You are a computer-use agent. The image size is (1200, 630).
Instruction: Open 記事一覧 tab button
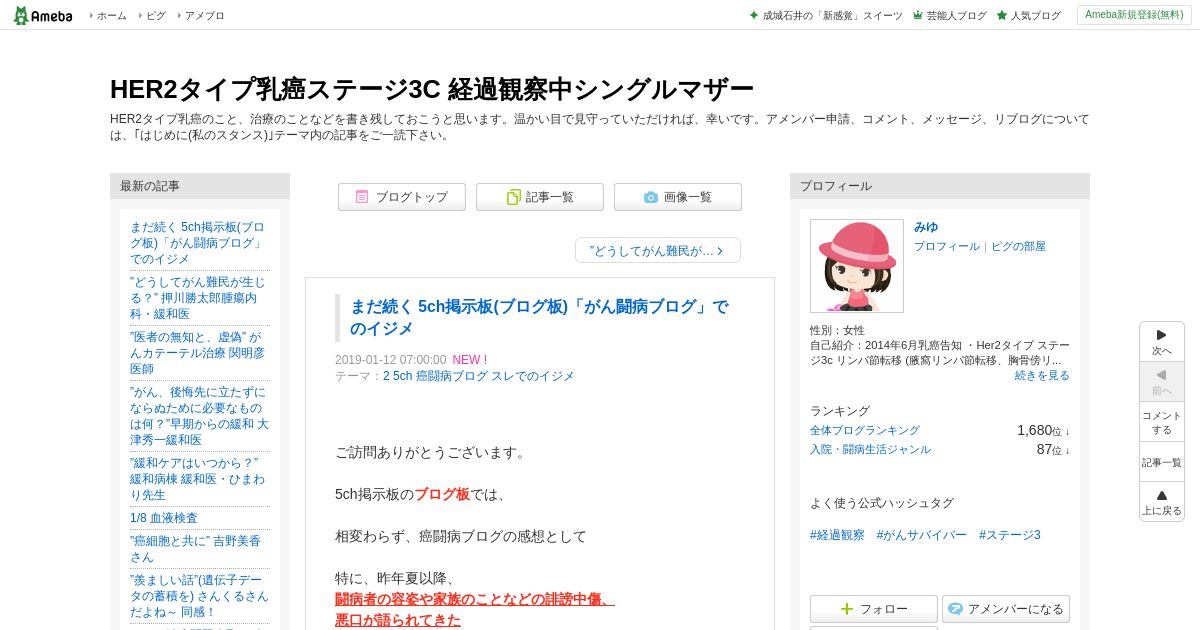(540, 197)
